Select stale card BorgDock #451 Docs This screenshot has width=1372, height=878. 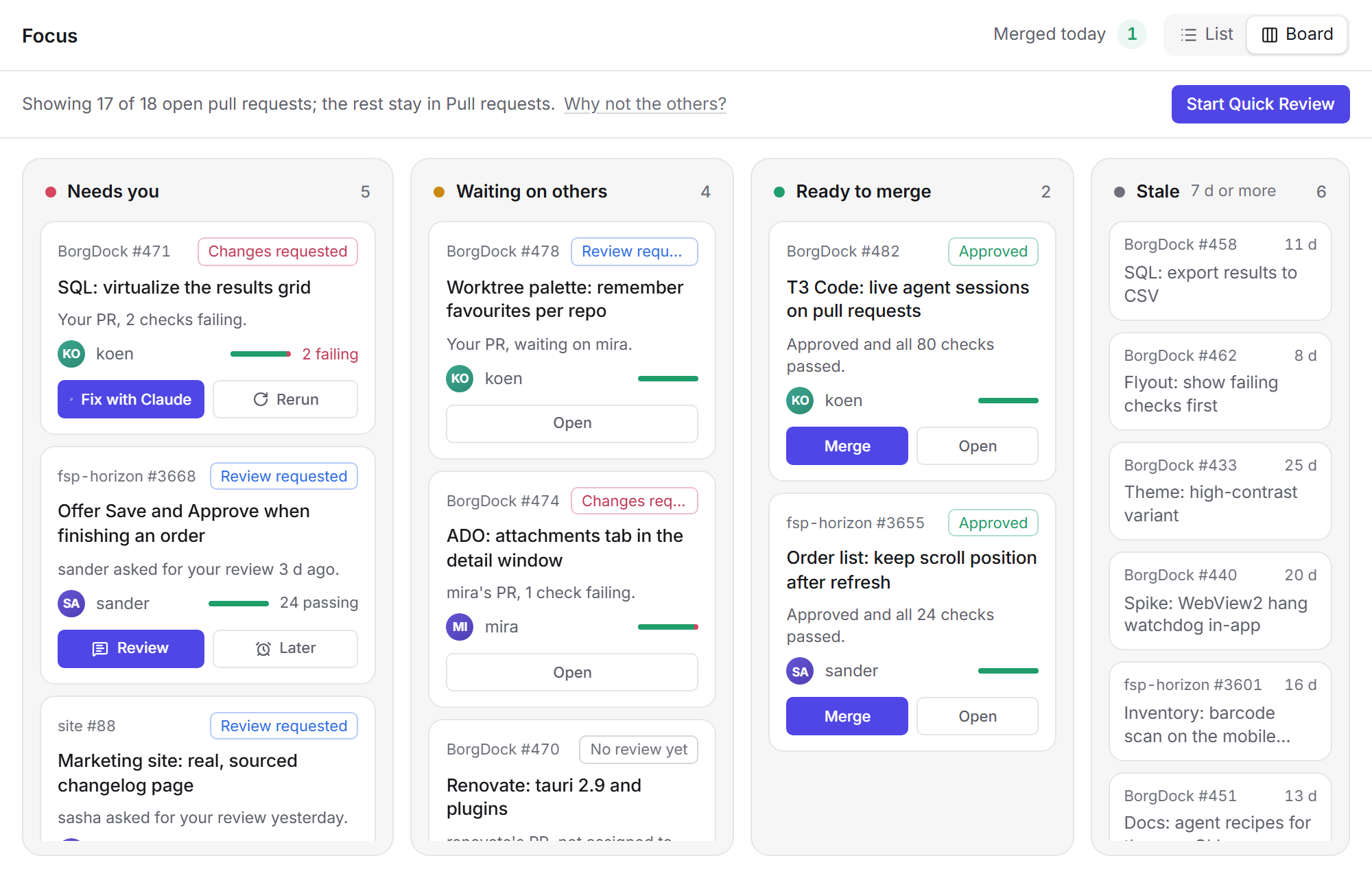pos(1220,808)
